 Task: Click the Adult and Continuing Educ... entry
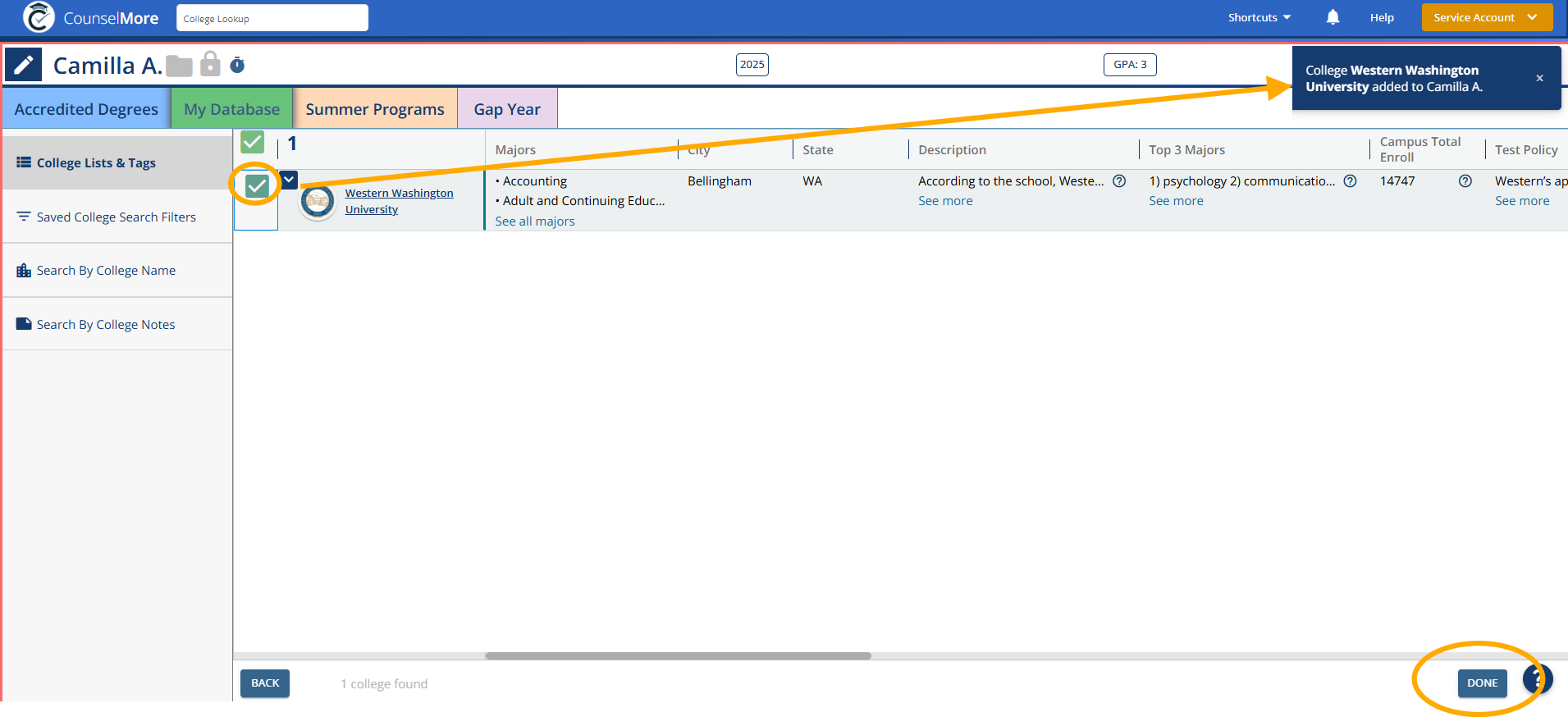click(x=580, y=201)
